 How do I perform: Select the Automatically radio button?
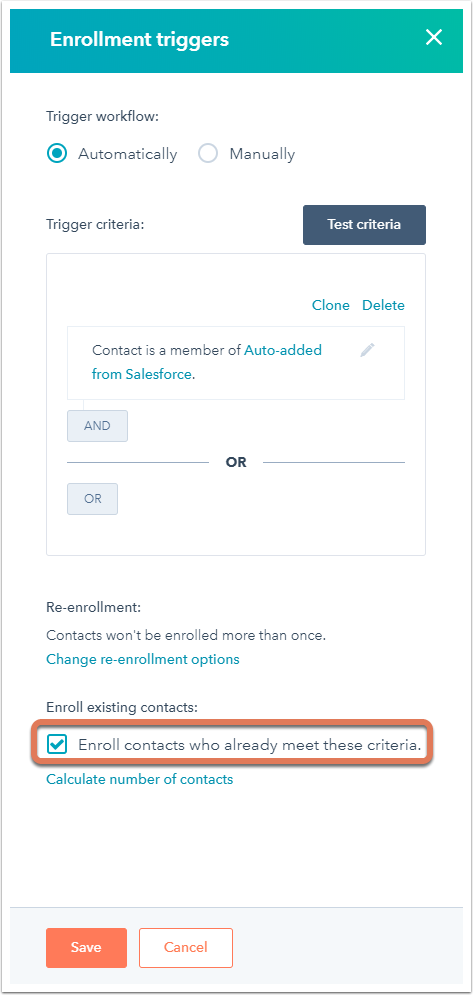(57, 154)
